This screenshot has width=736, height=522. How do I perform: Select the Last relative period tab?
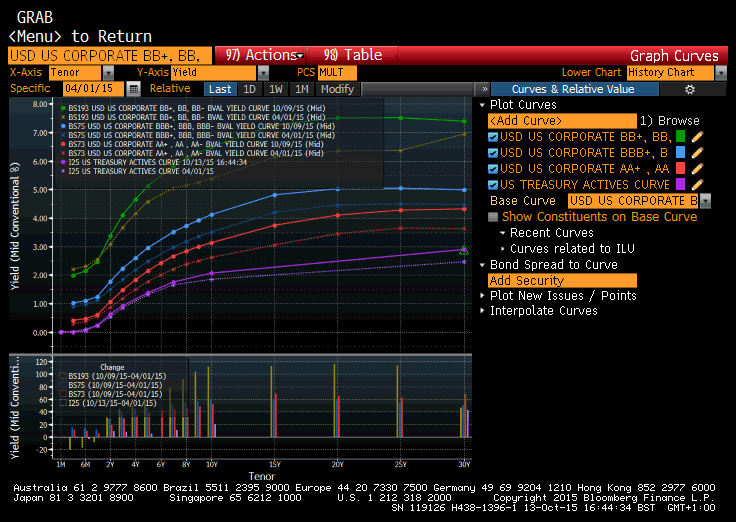pos(220,89)
